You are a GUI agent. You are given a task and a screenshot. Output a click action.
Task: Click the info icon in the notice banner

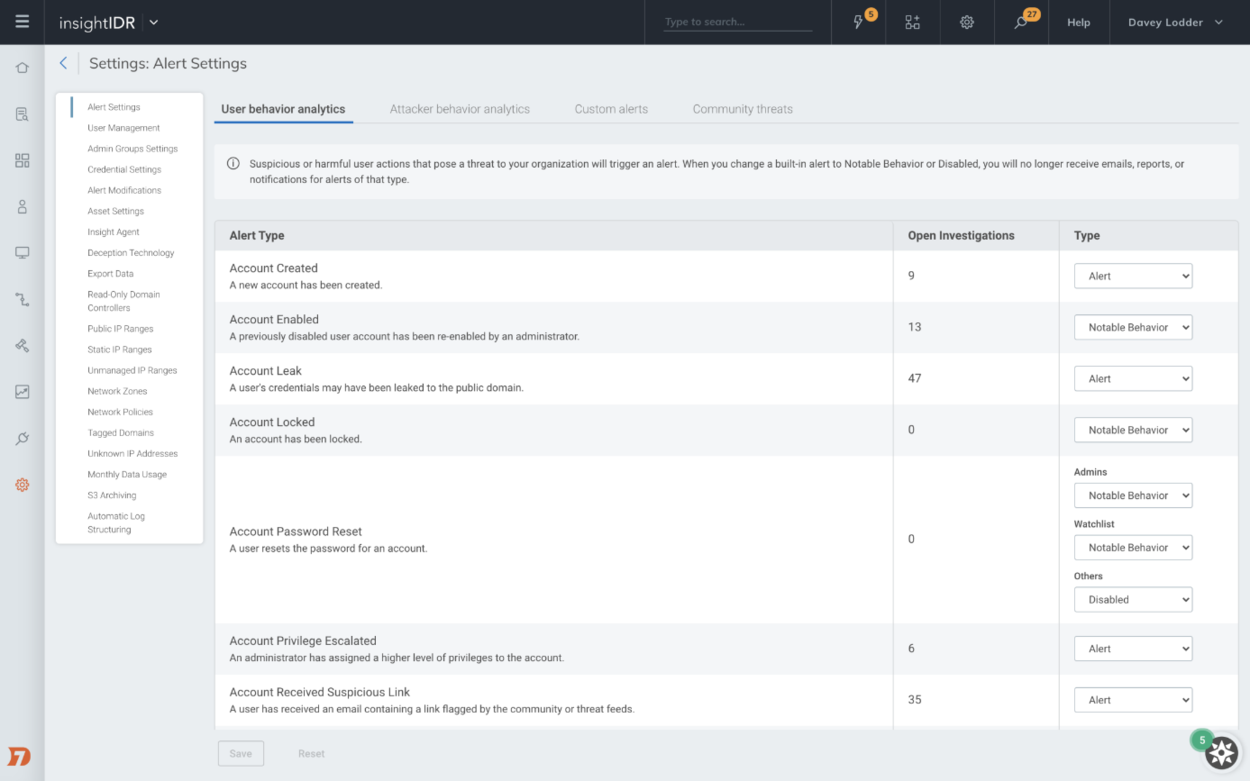[233, 163]
